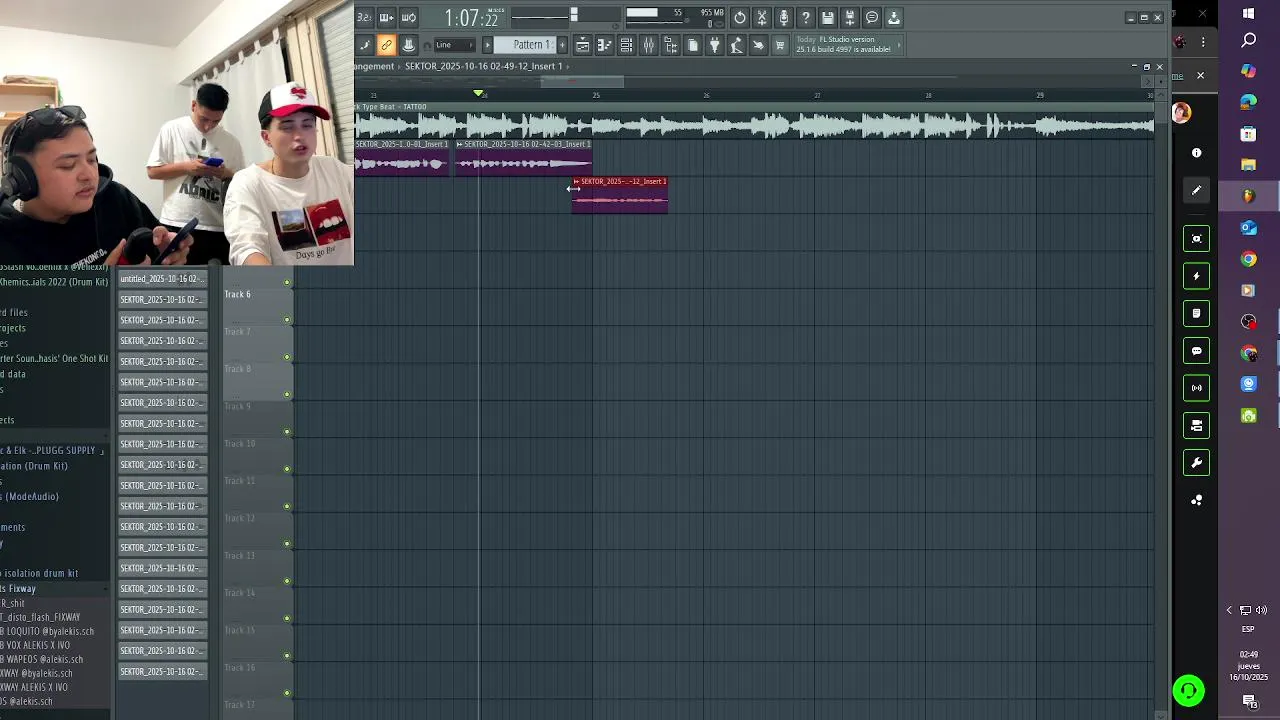Toggle the main snap magnet icon

(x=427, y=45)
